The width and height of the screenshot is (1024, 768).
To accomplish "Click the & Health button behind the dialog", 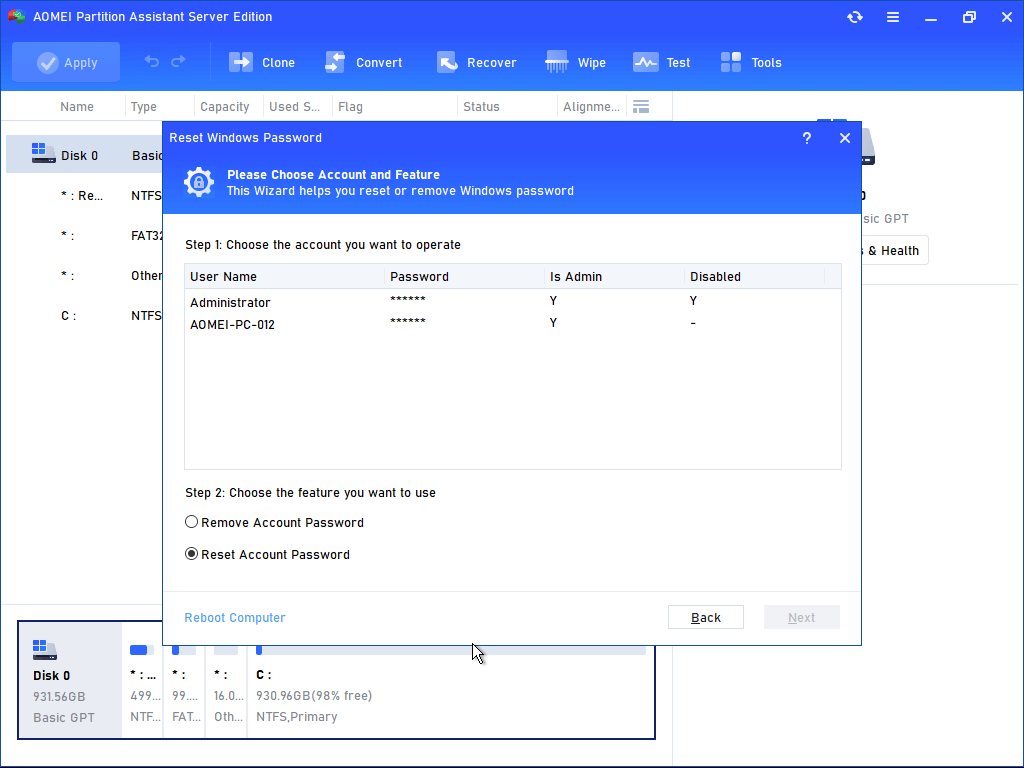I will tap(893, 251).
